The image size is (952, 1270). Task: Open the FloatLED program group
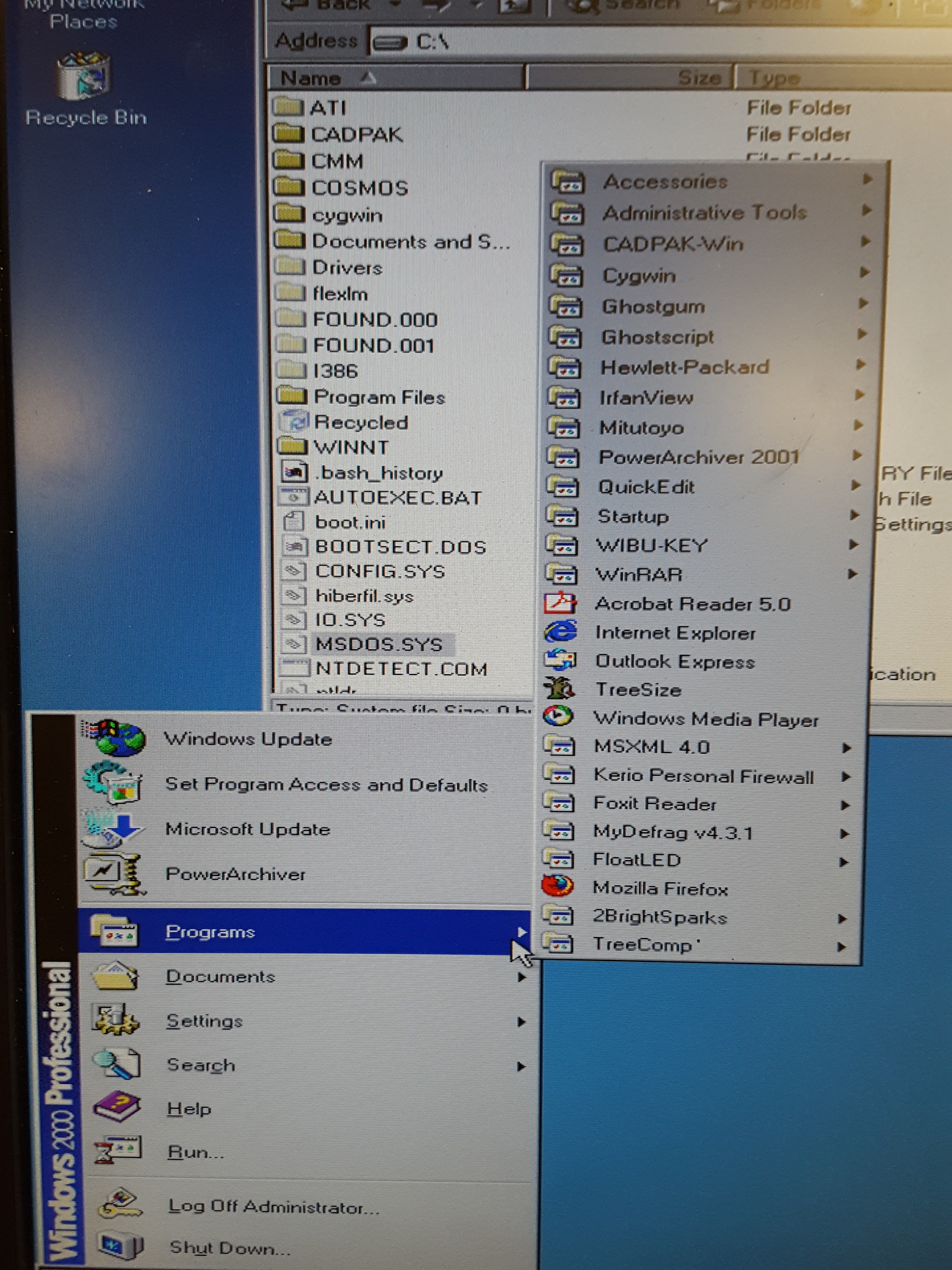click(700, 860)
